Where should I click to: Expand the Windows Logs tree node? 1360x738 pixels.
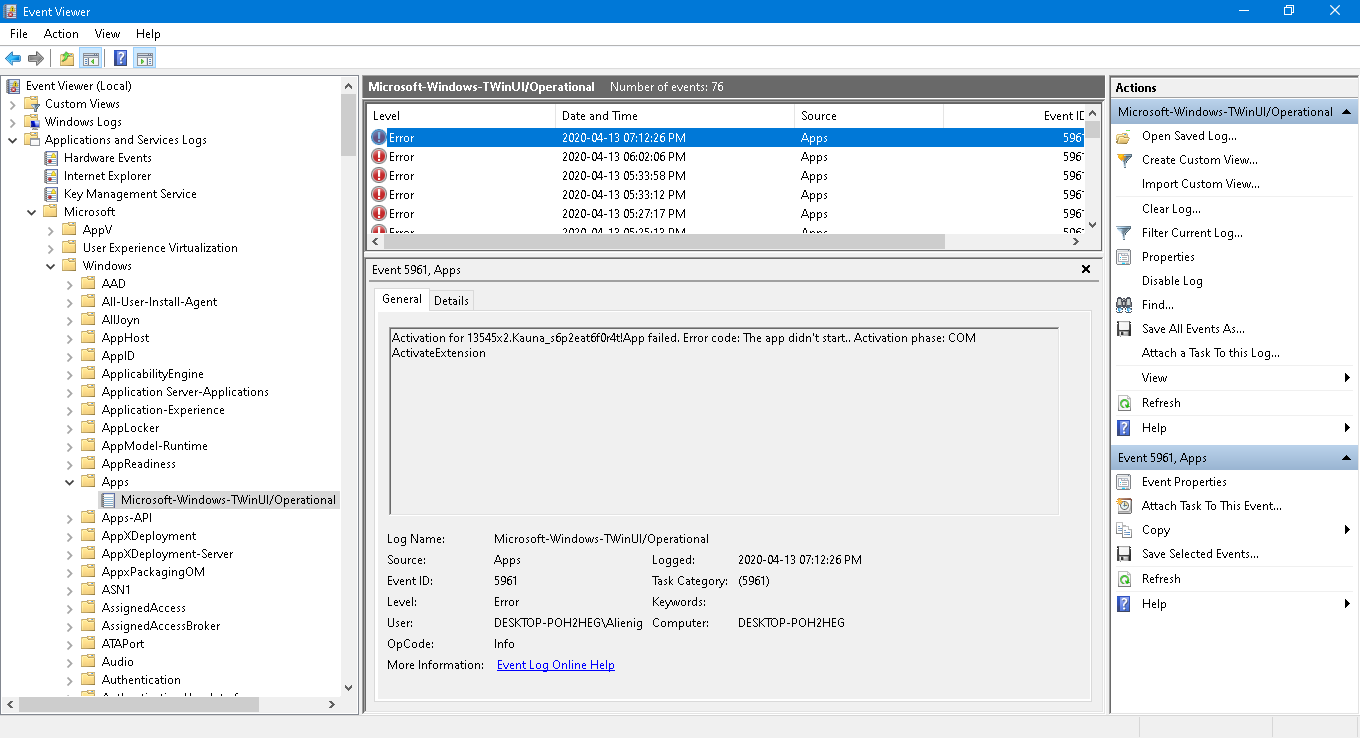point(12,122)
